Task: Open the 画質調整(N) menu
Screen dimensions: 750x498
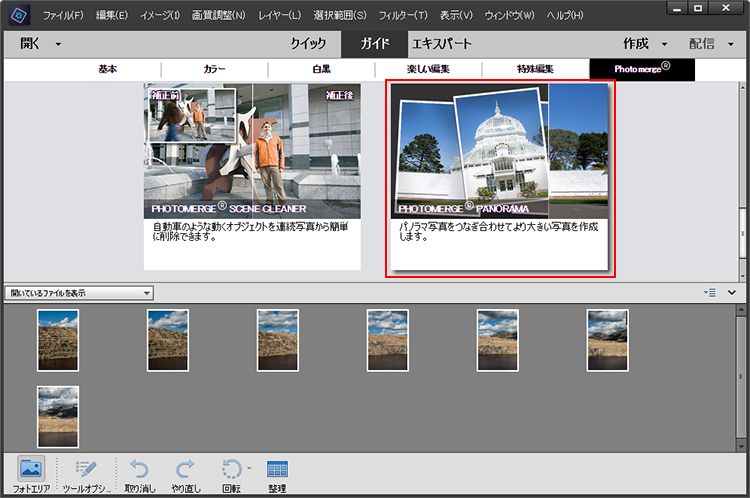Action: [219, 15]
